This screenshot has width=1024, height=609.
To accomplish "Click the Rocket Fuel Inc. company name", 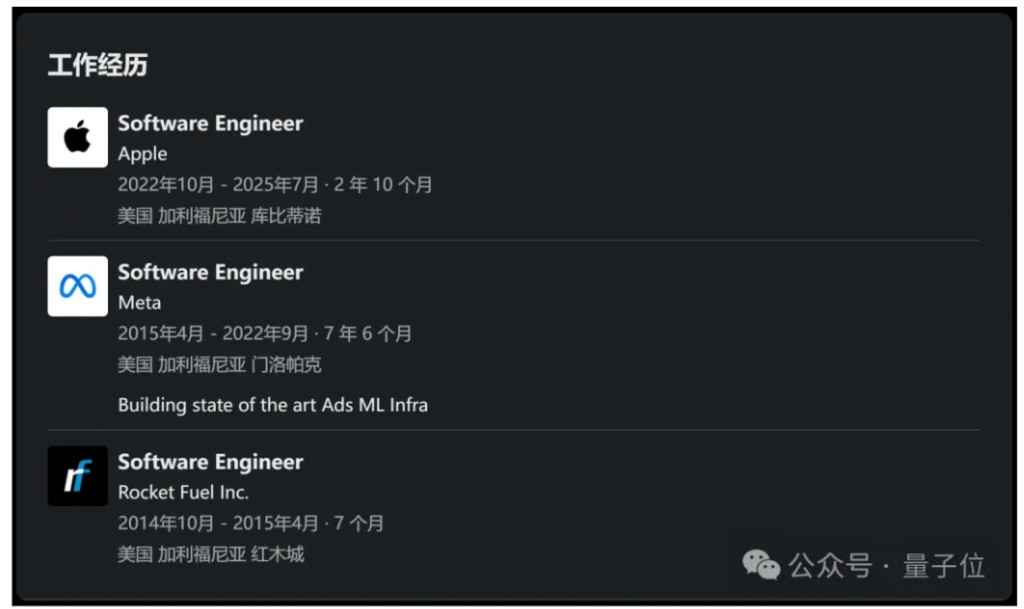I will [x=183, y=492].
